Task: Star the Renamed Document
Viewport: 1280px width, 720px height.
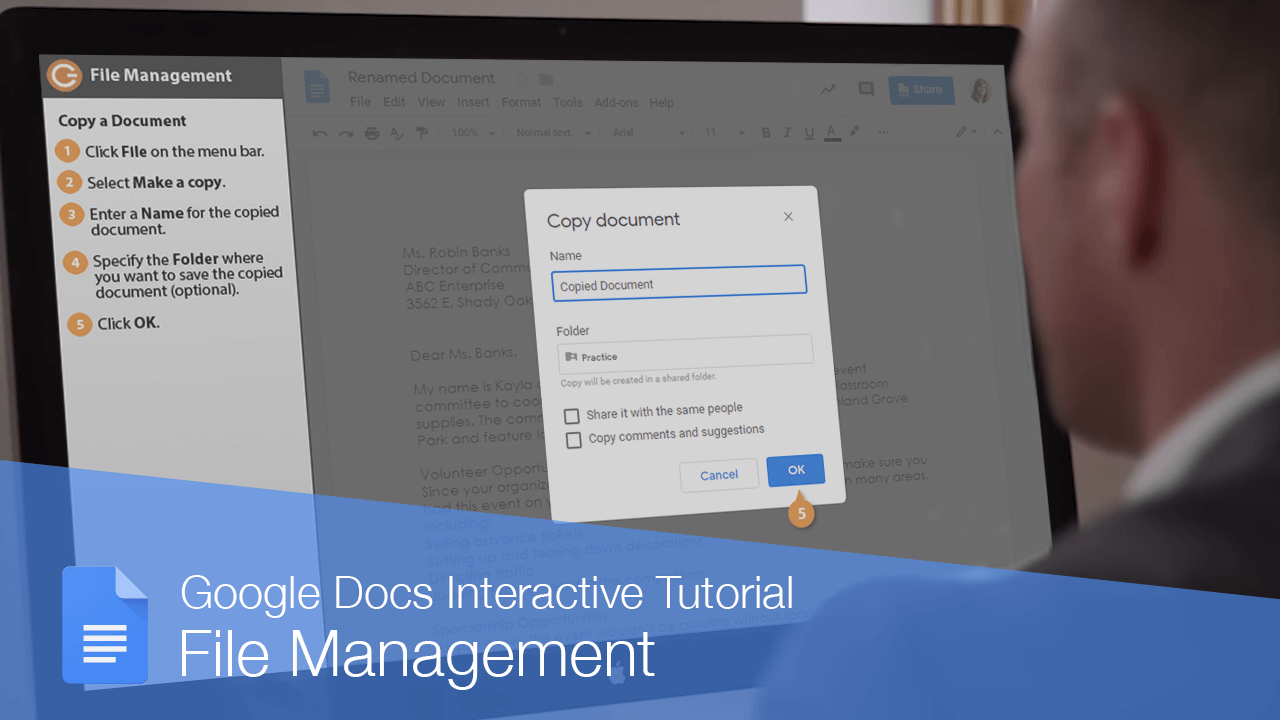Action: click(x=521, y=78)
